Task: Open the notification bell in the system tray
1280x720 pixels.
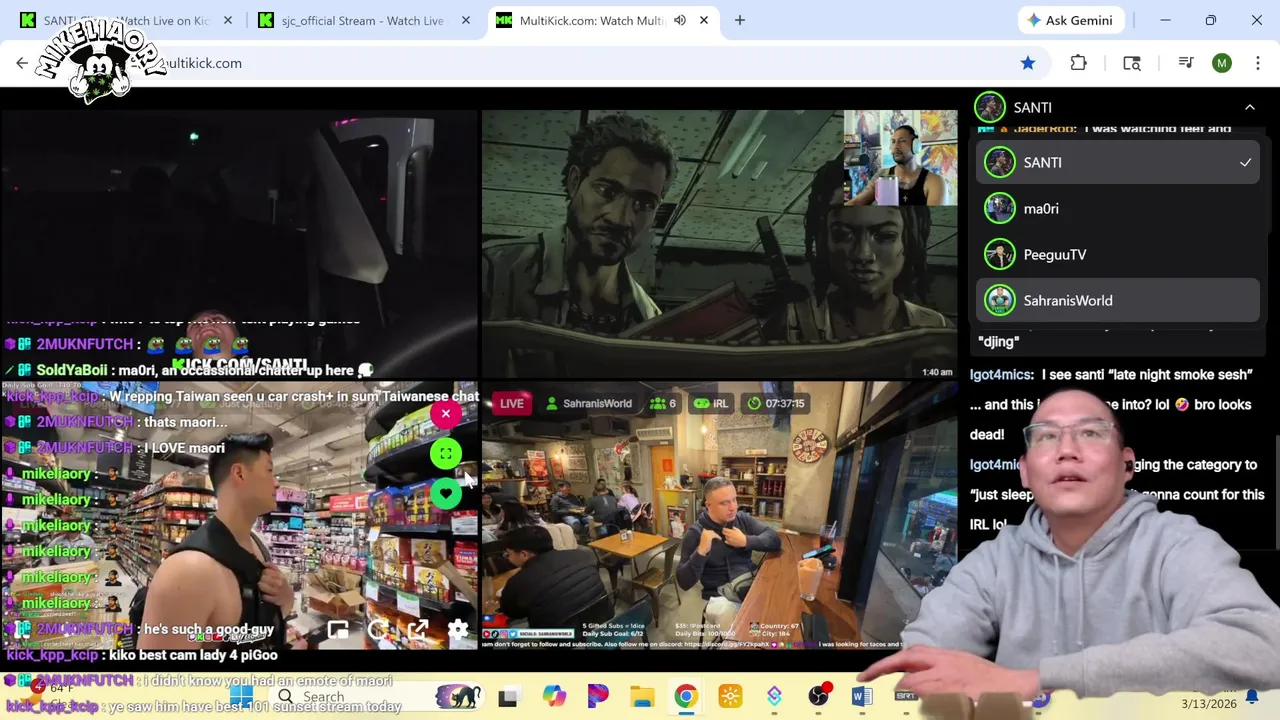Action: (x=1252, y=696)
